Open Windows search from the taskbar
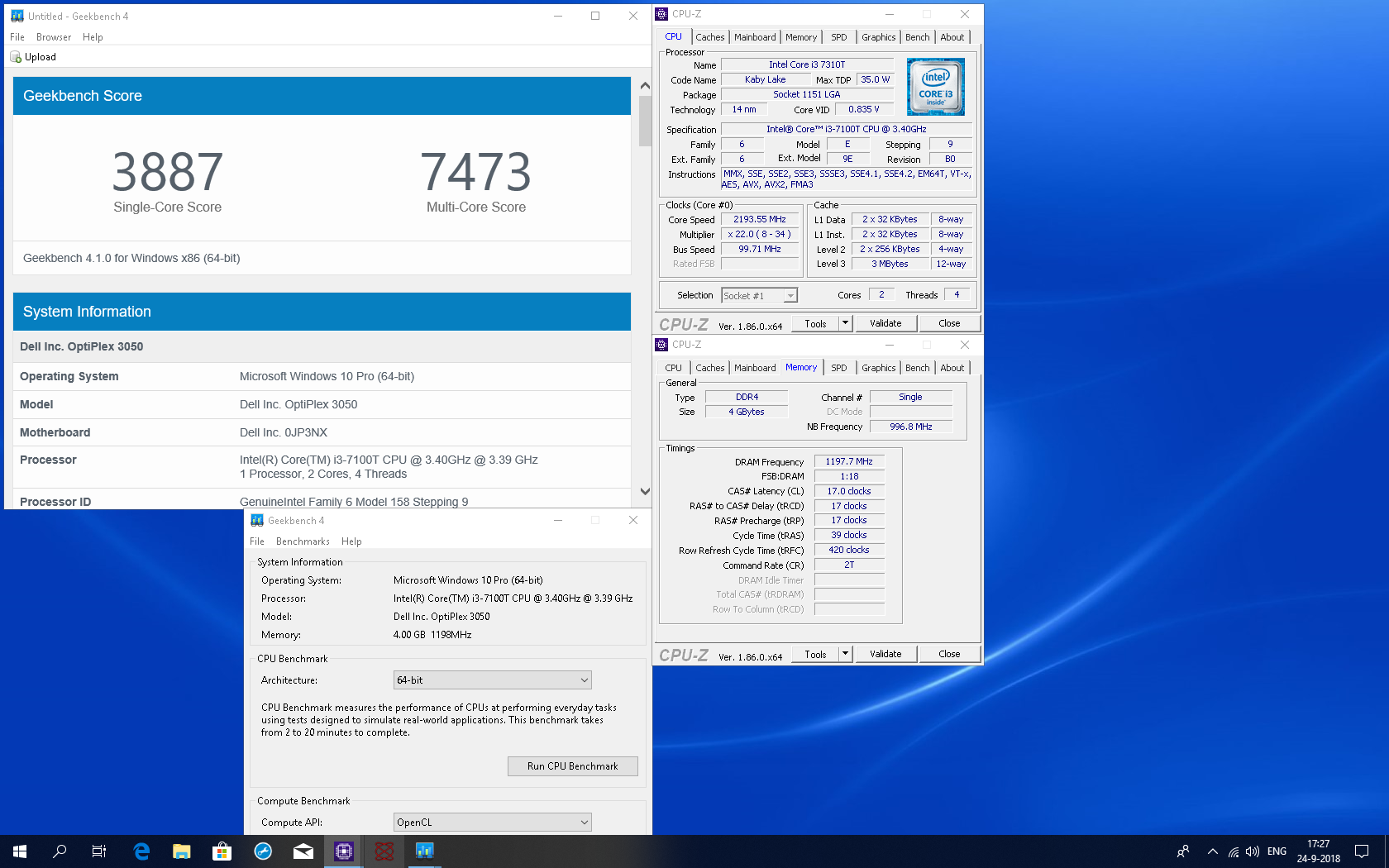 point(60,851)
